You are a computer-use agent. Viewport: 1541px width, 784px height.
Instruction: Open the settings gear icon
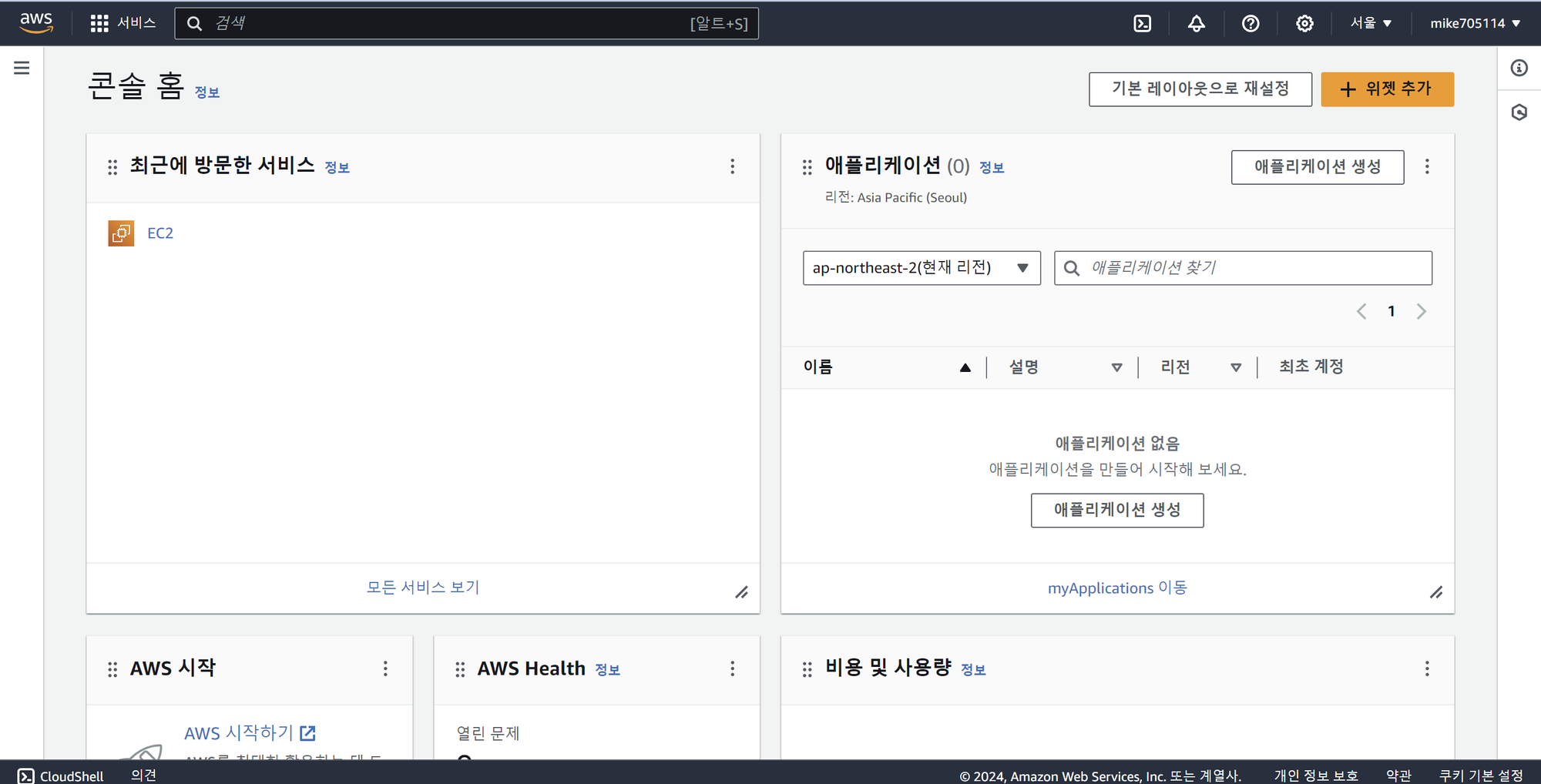[1304, 23]
